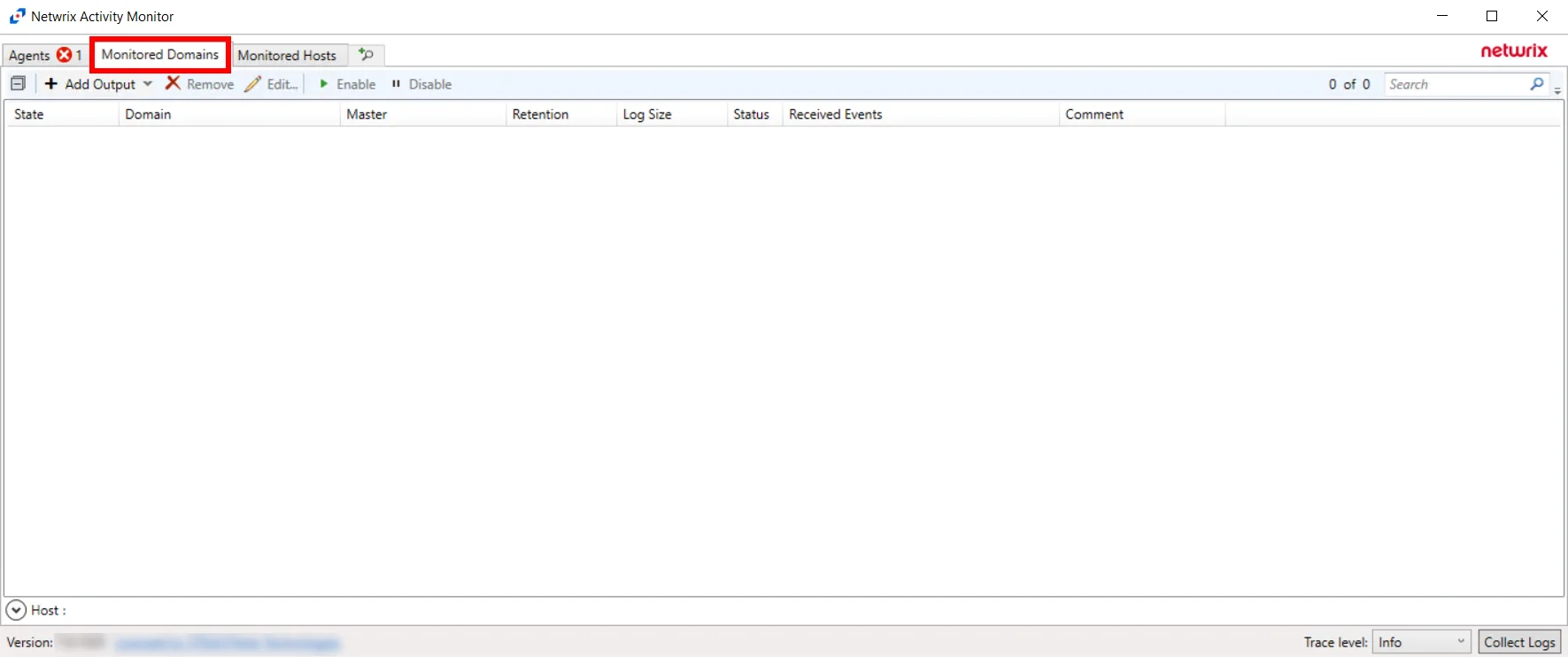Click the Edit pencil button

point(271,84)
